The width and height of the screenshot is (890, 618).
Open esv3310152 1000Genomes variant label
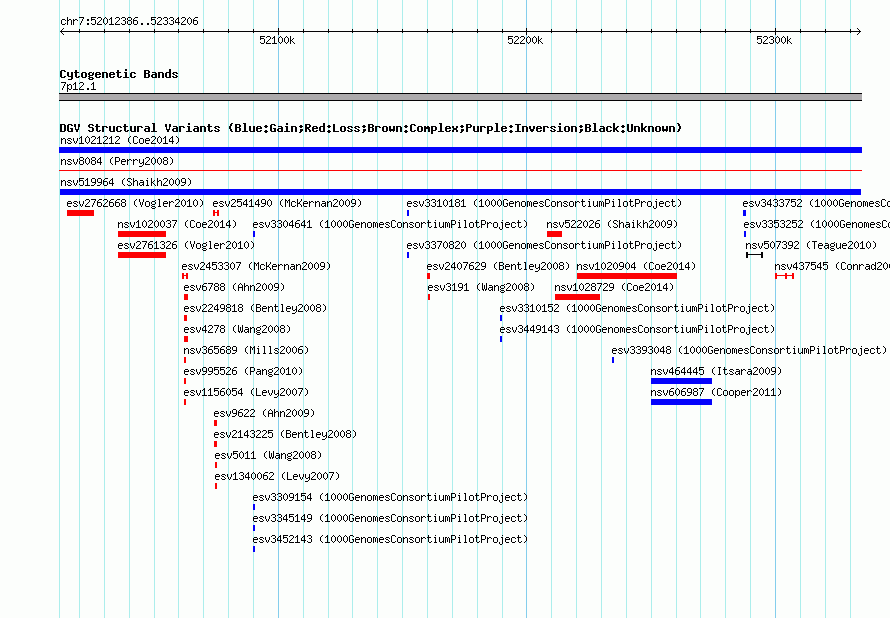point(637,308)
